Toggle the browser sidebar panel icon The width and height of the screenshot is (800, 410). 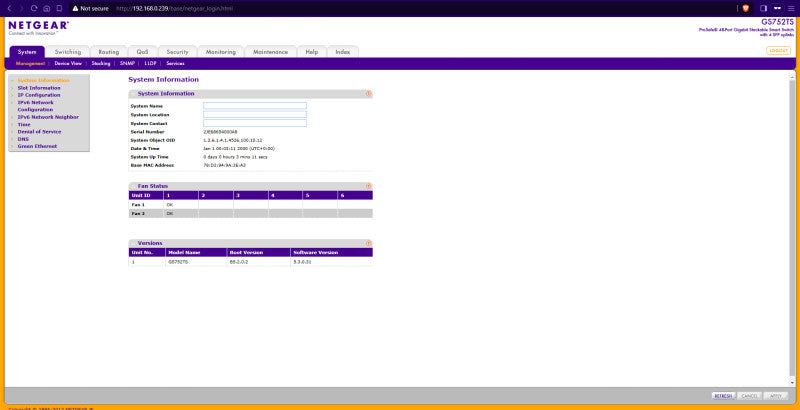pyautogui.click(x=764, y=8)
